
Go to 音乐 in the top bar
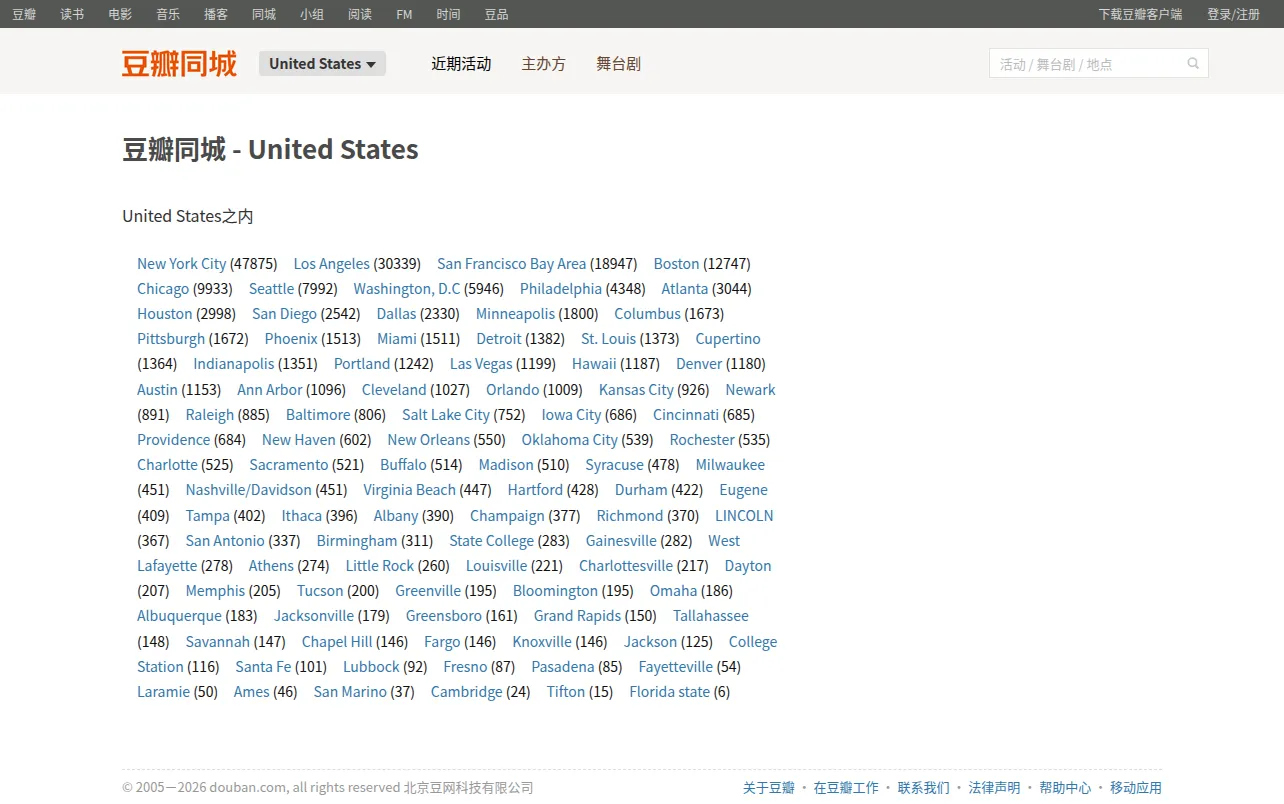168,14
